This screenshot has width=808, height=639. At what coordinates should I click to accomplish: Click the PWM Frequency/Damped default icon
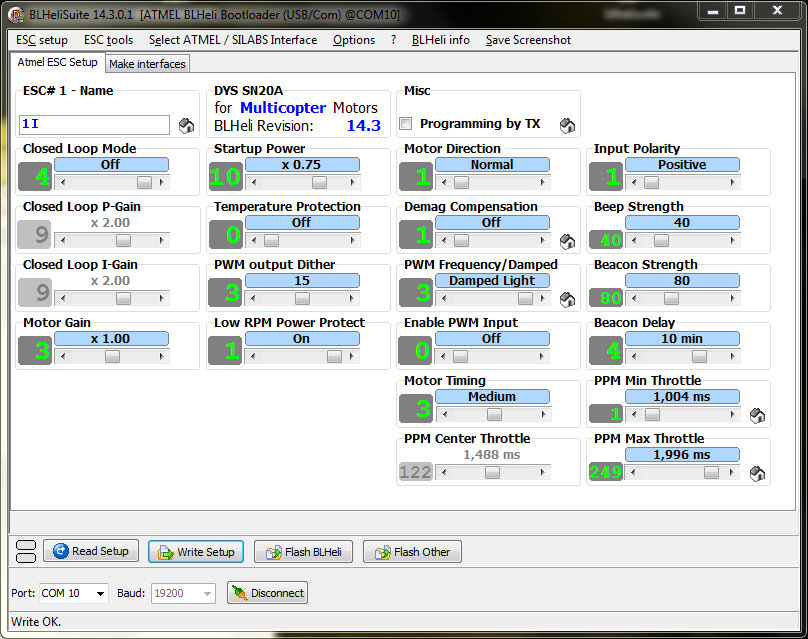[x=567, y=299]
